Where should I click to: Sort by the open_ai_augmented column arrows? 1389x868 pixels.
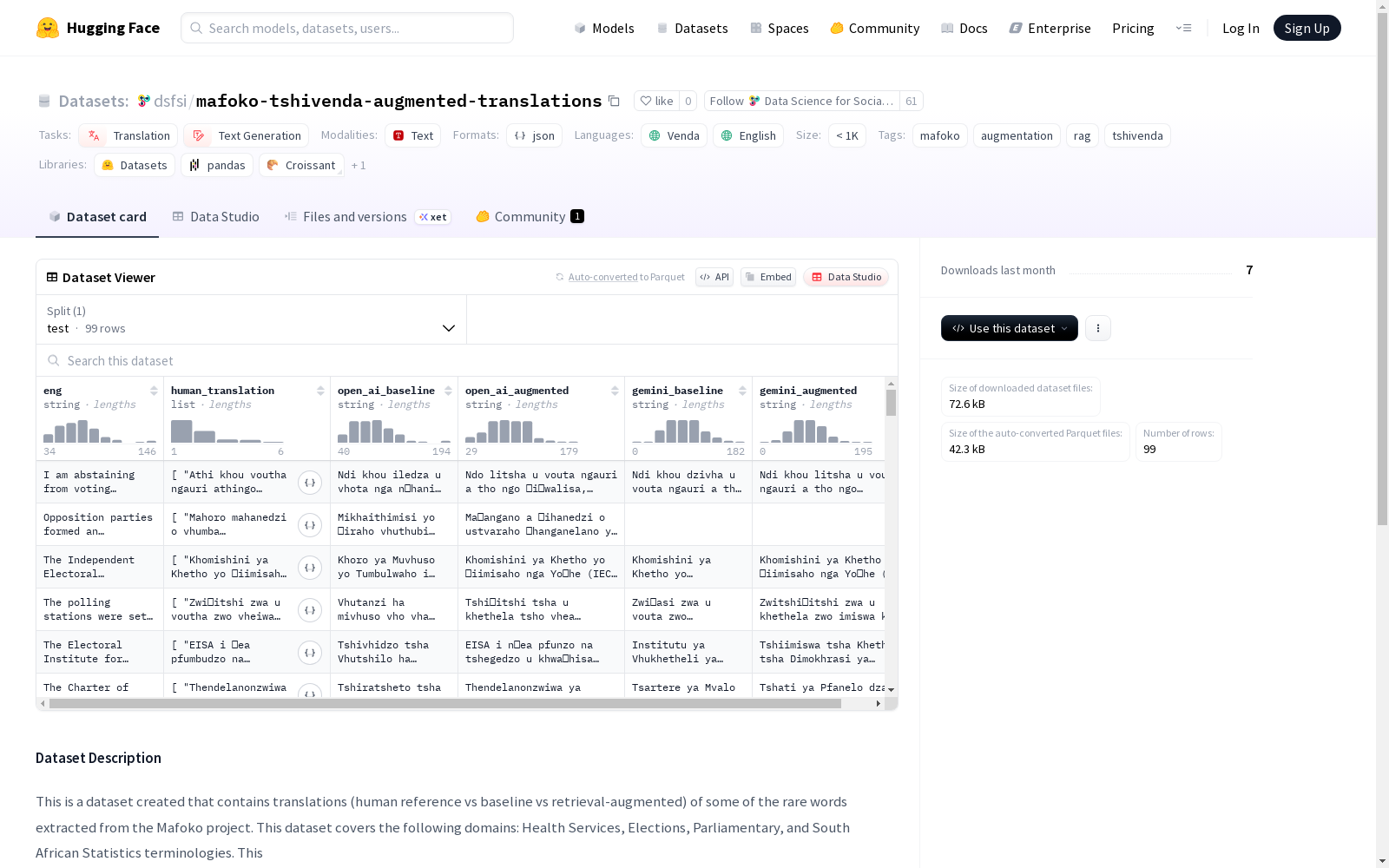615,391
